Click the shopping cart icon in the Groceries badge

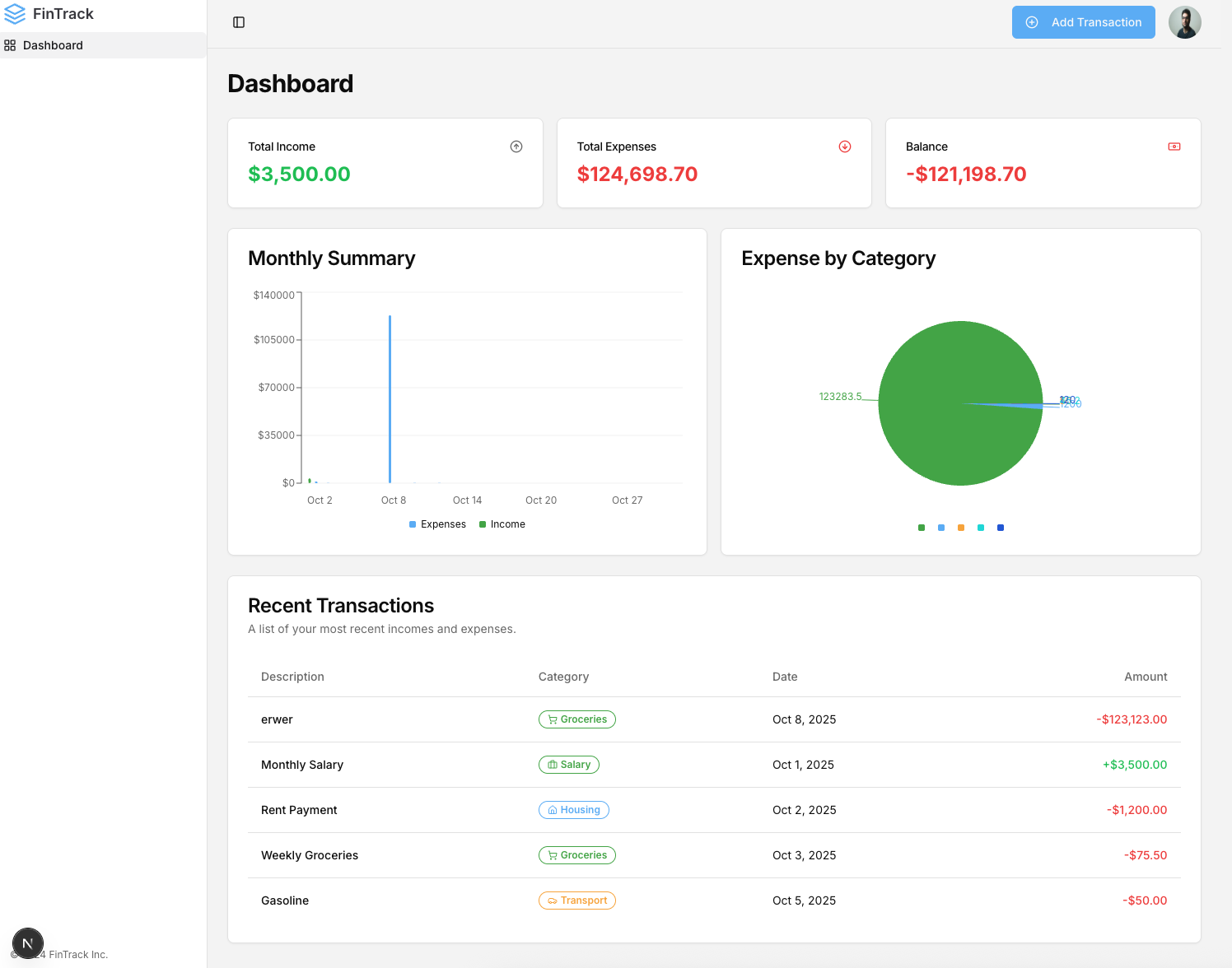(552, 719)
